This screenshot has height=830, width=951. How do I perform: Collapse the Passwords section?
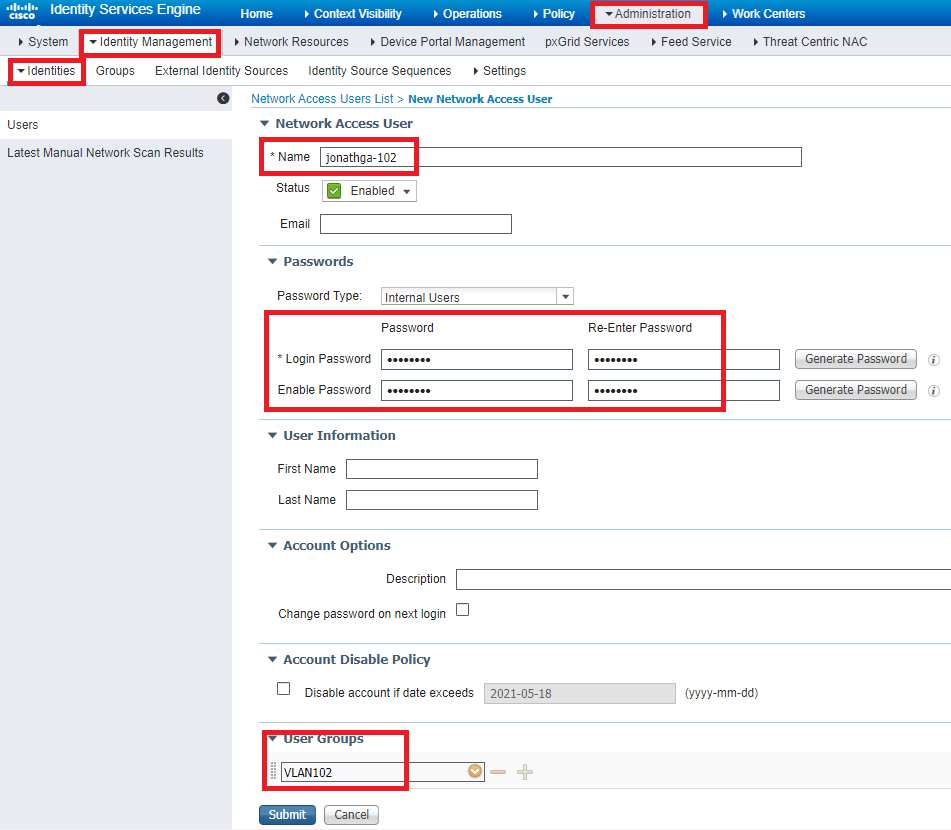click(272, 261)
